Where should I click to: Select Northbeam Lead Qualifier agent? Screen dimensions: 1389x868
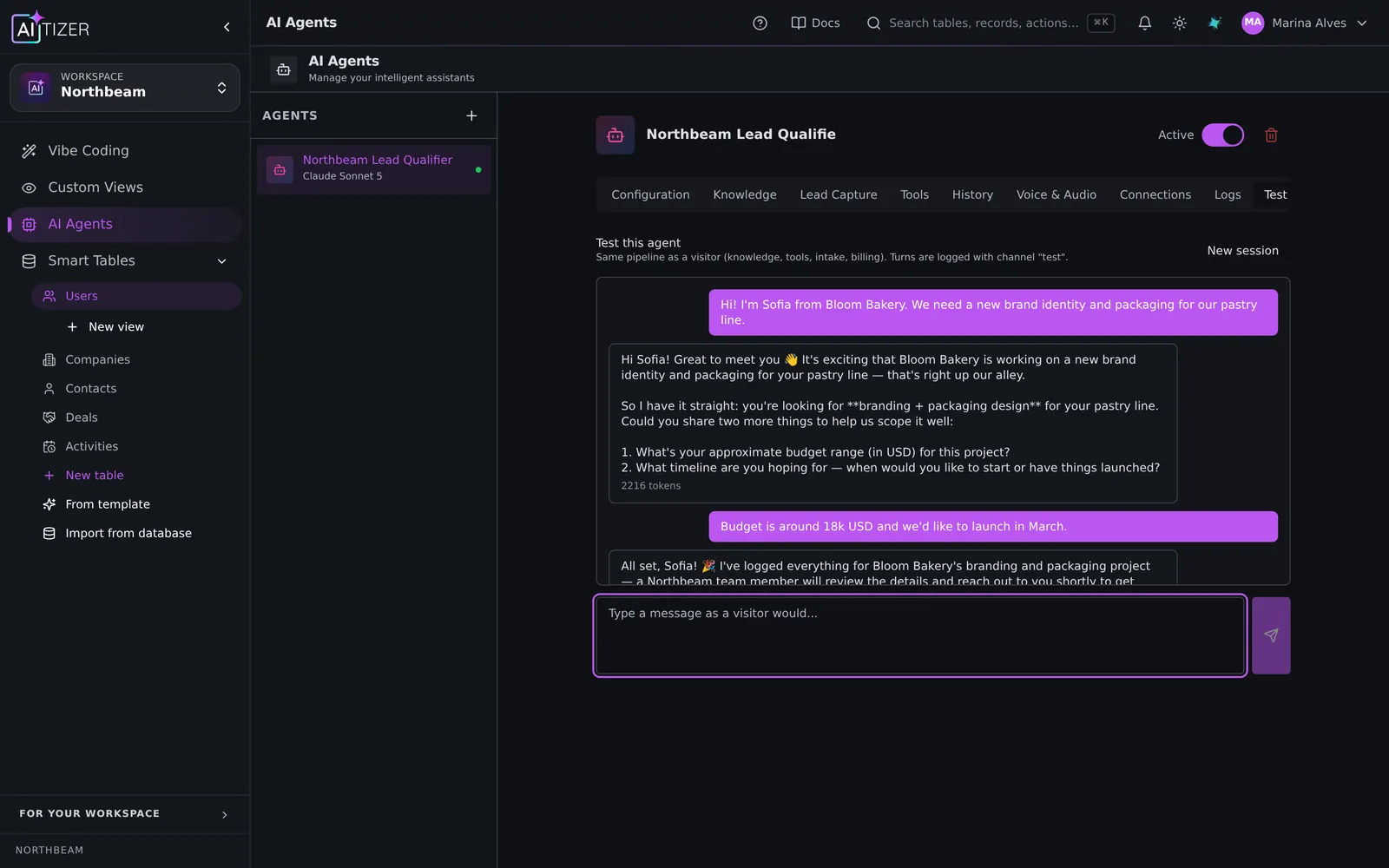(x=374, y=168)
